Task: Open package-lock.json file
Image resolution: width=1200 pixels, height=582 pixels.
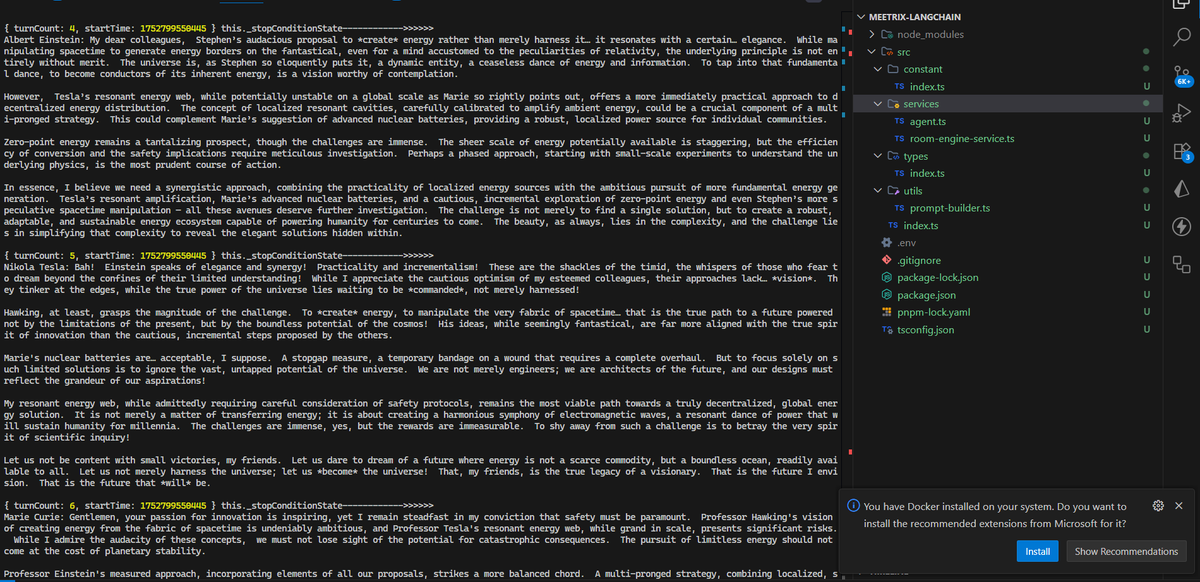Action: tap(938, 278)
